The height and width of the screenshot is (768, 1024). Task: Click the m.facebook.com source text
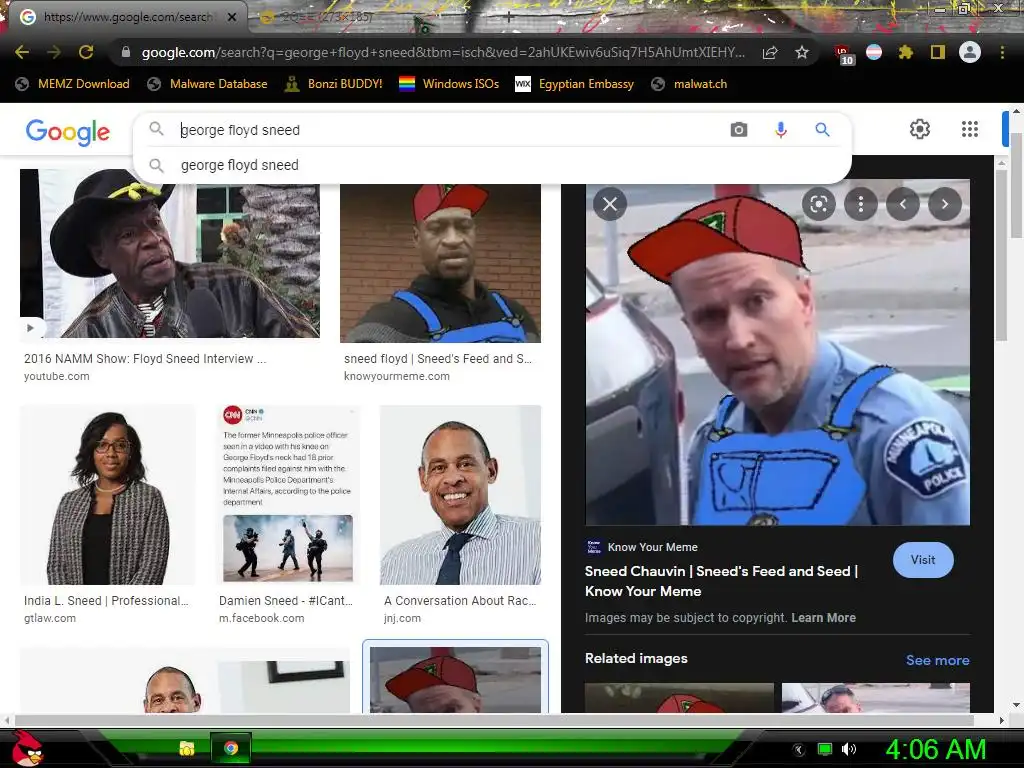click(x=261, y=618)
